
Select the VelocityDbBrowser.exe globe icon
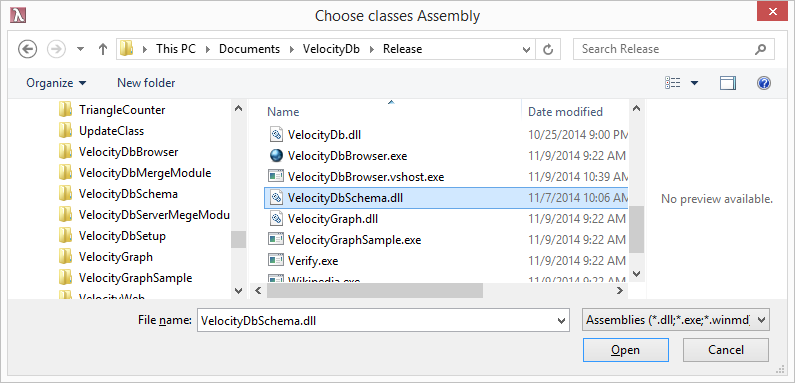(x=275, y=155)
